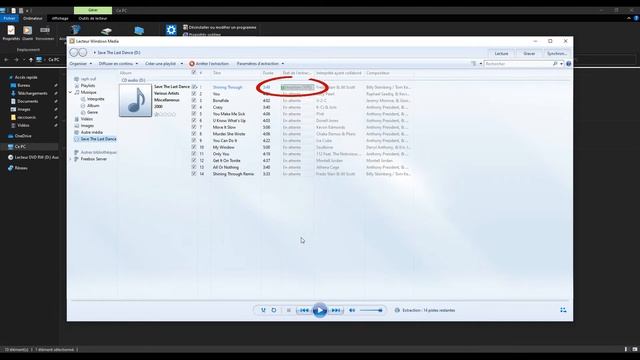The width and height of the screenshot is (640, 360).
Task: Skip to the next track button
Action: 336,310
